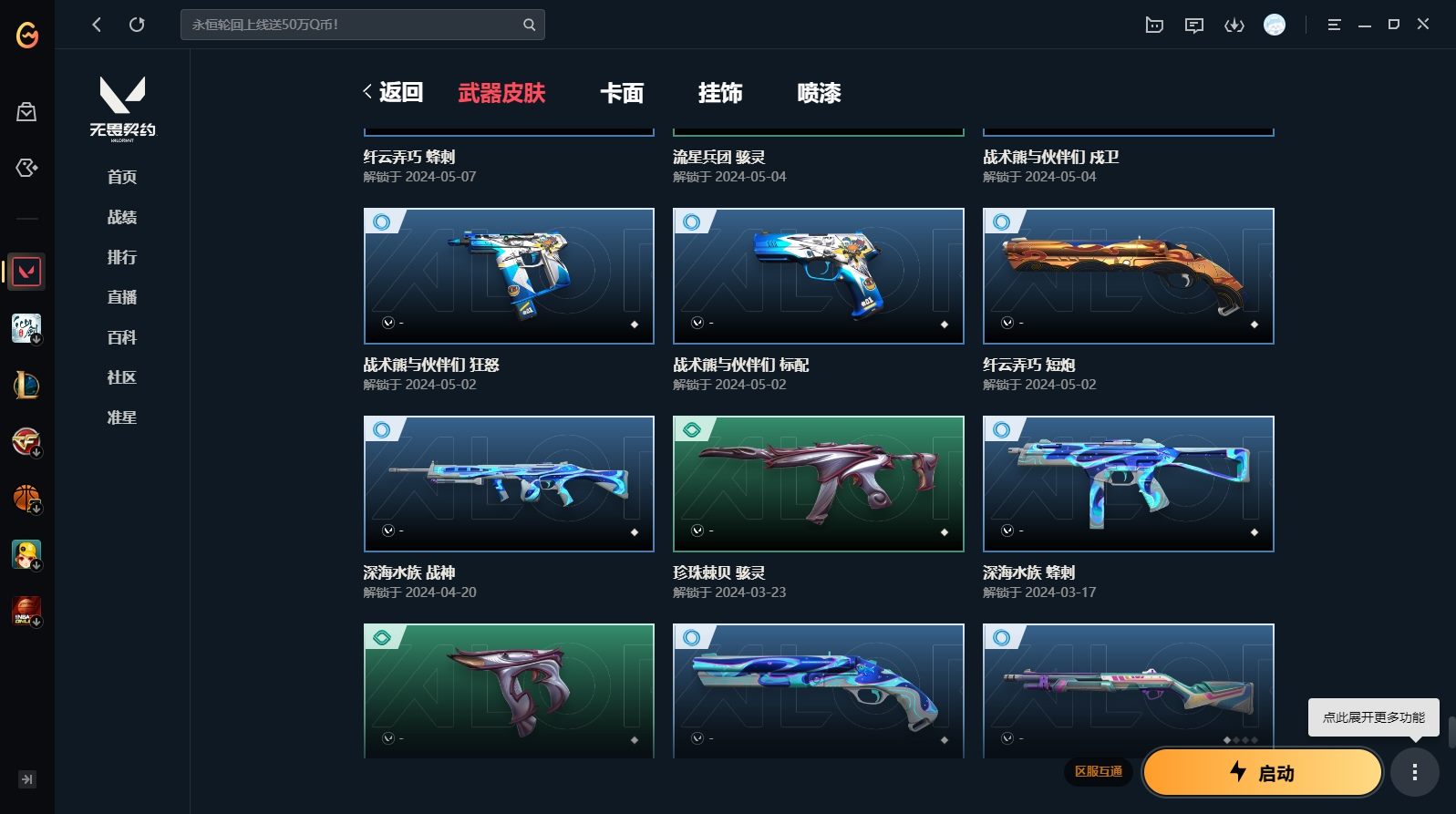The height and width of the screenshot is (814, 1456).
Task: Switch to the 卡面 tab
Action: pyautogui.click(x=622, y=93)
